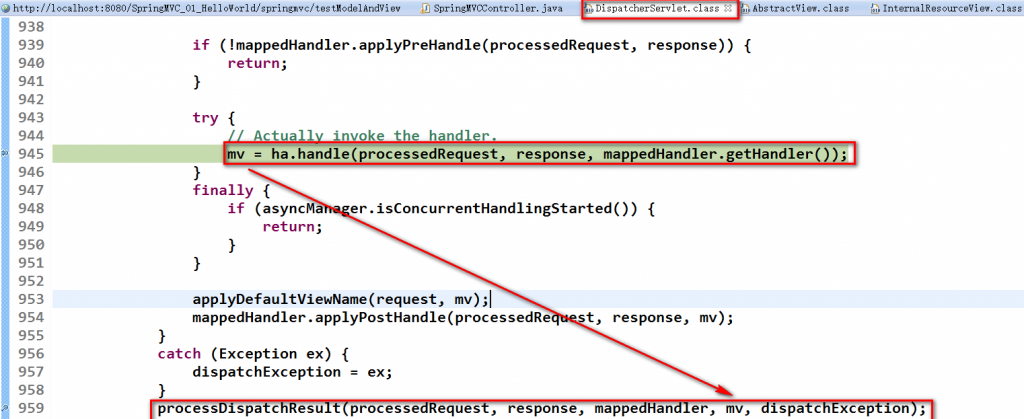Place cursor on the applyDefaultViewName call
The width and height of the screenshot is (1024, 419).
pyautogui.click(x=340, y=299)
